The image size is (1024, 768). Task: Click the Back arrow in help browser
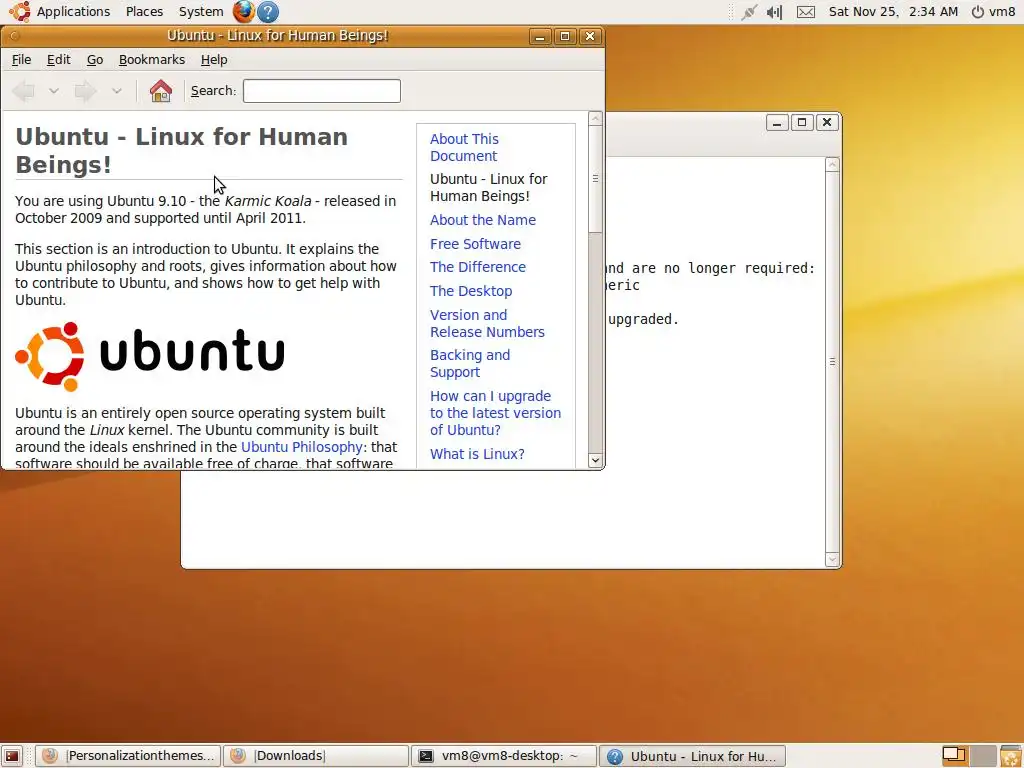tap(24, 91)
